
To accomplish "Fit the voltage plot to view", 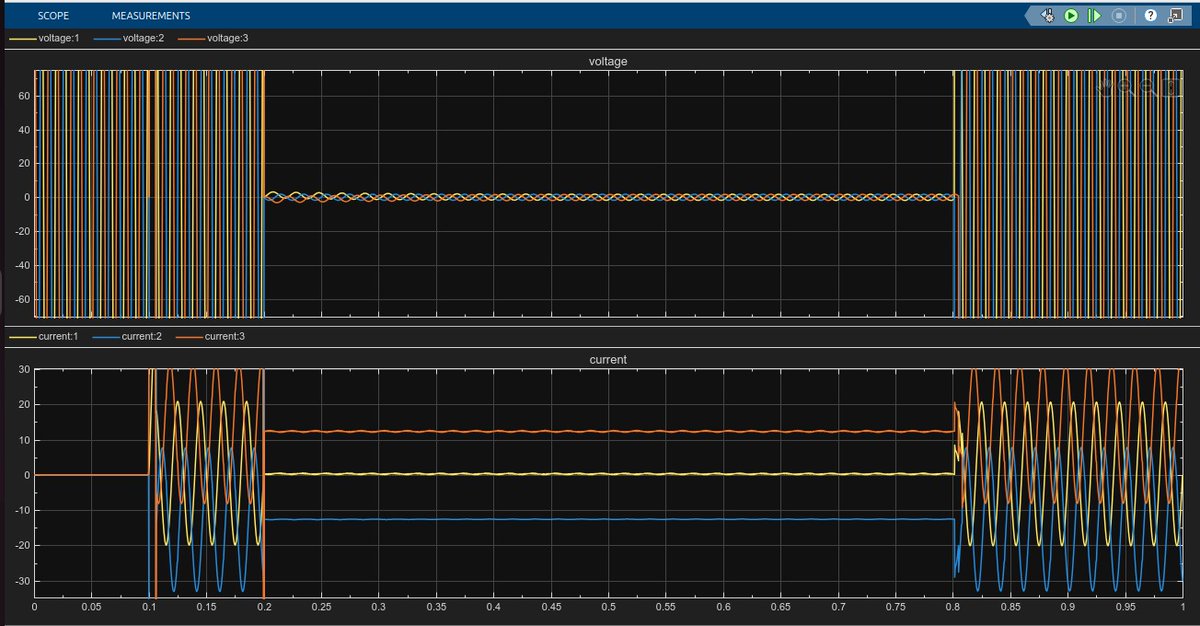I will 1171,84.
